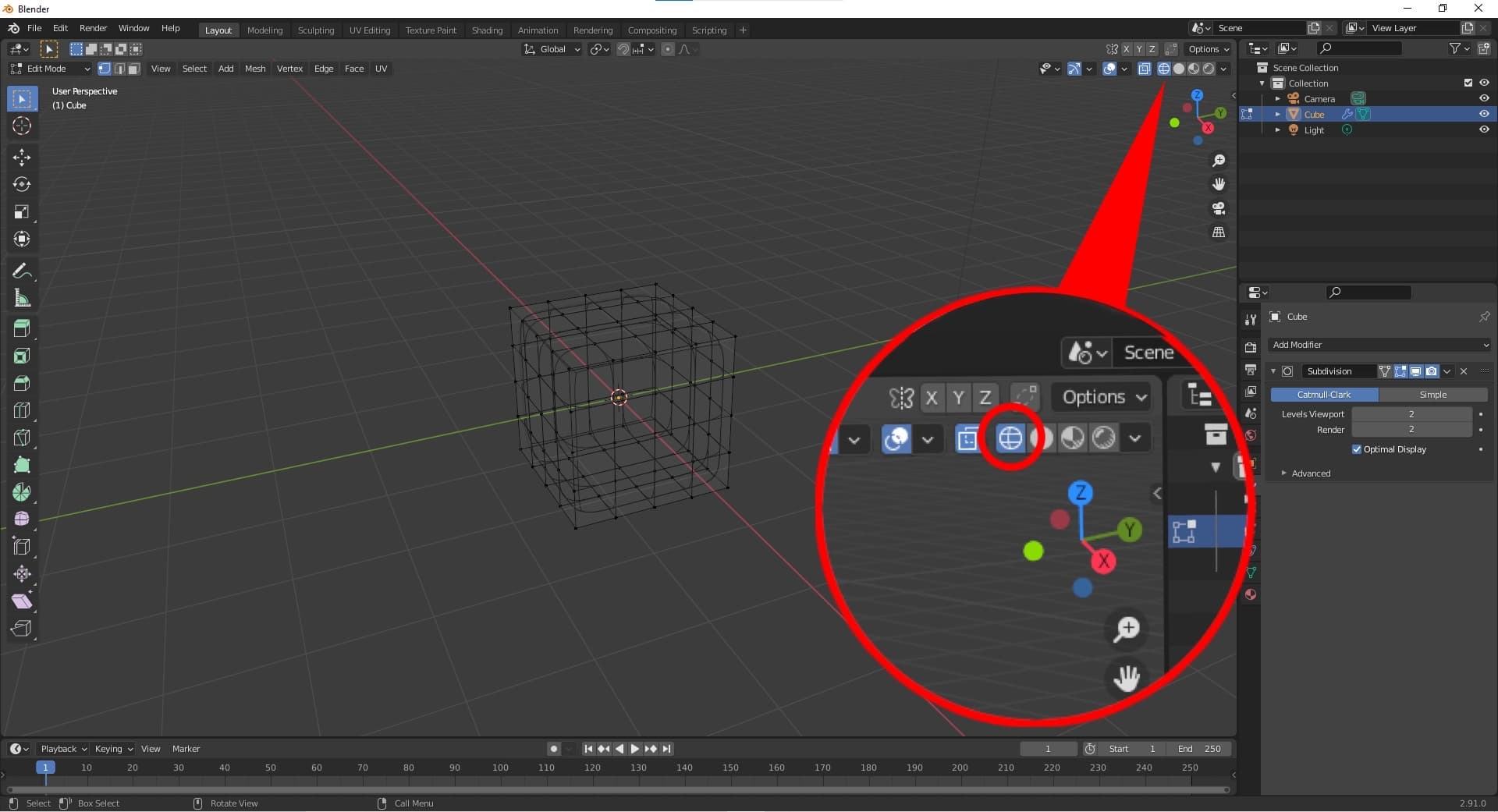Remove the Subdivision modifier with the X button
This screenshot has width=1498, height=812.
(x=1464, y=372)
